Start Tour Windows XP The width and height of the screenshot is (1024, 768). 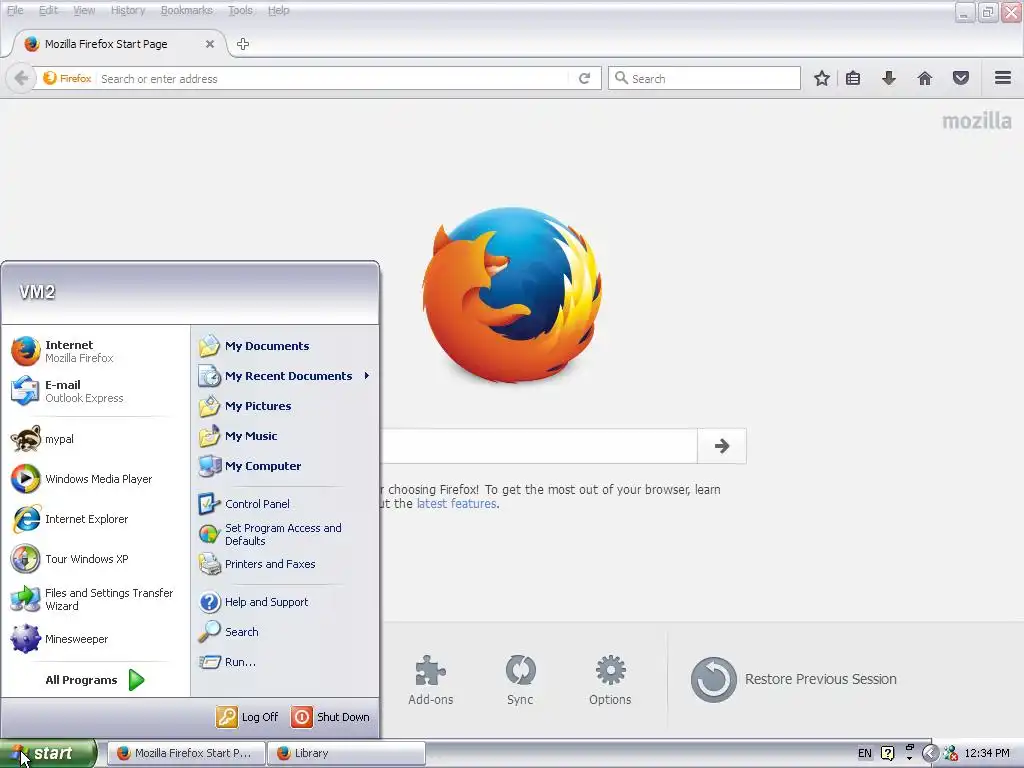pos(95,559)
